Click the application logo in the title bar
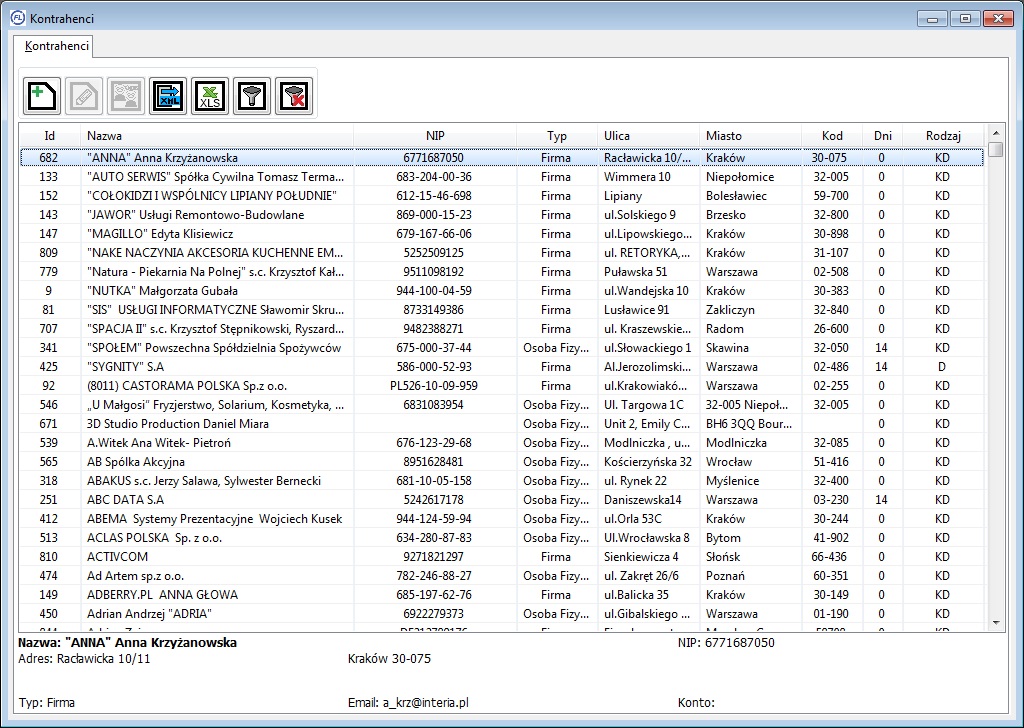This screenshot has height=728, width=1024. [18, 18]
